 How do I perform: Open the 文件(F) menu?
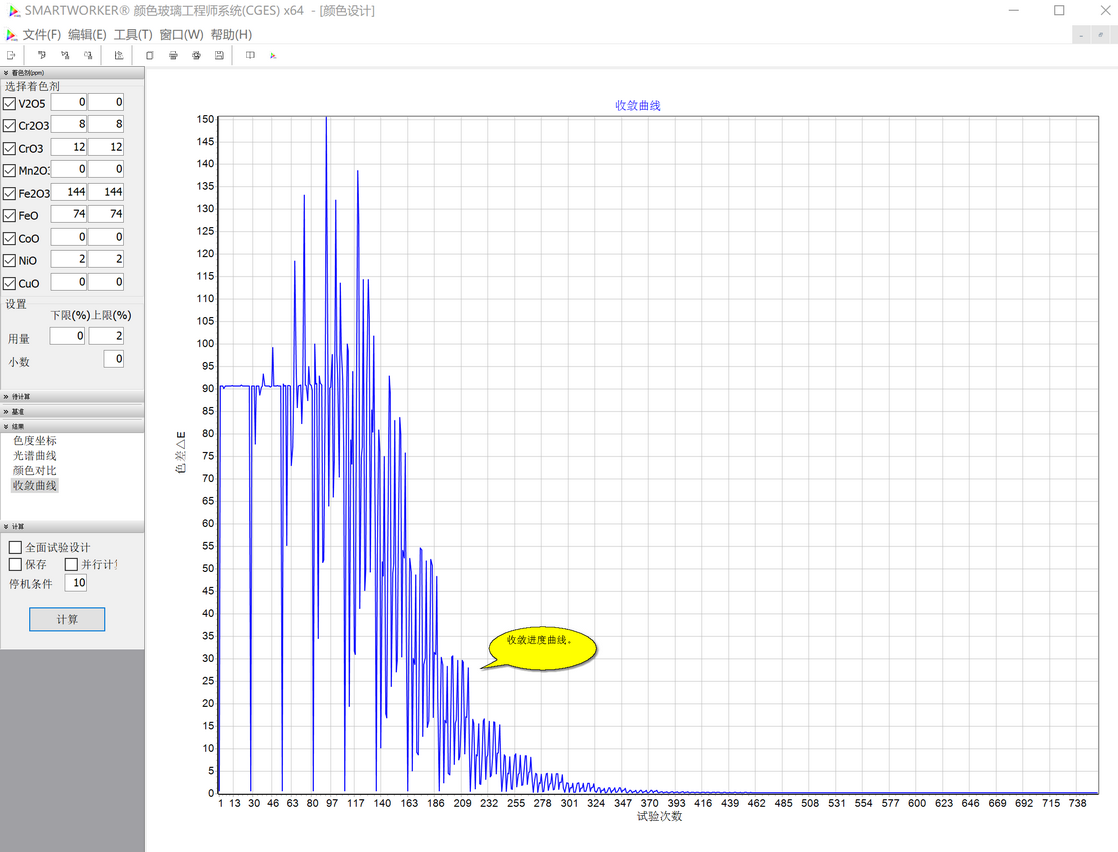tap(41, 35)
